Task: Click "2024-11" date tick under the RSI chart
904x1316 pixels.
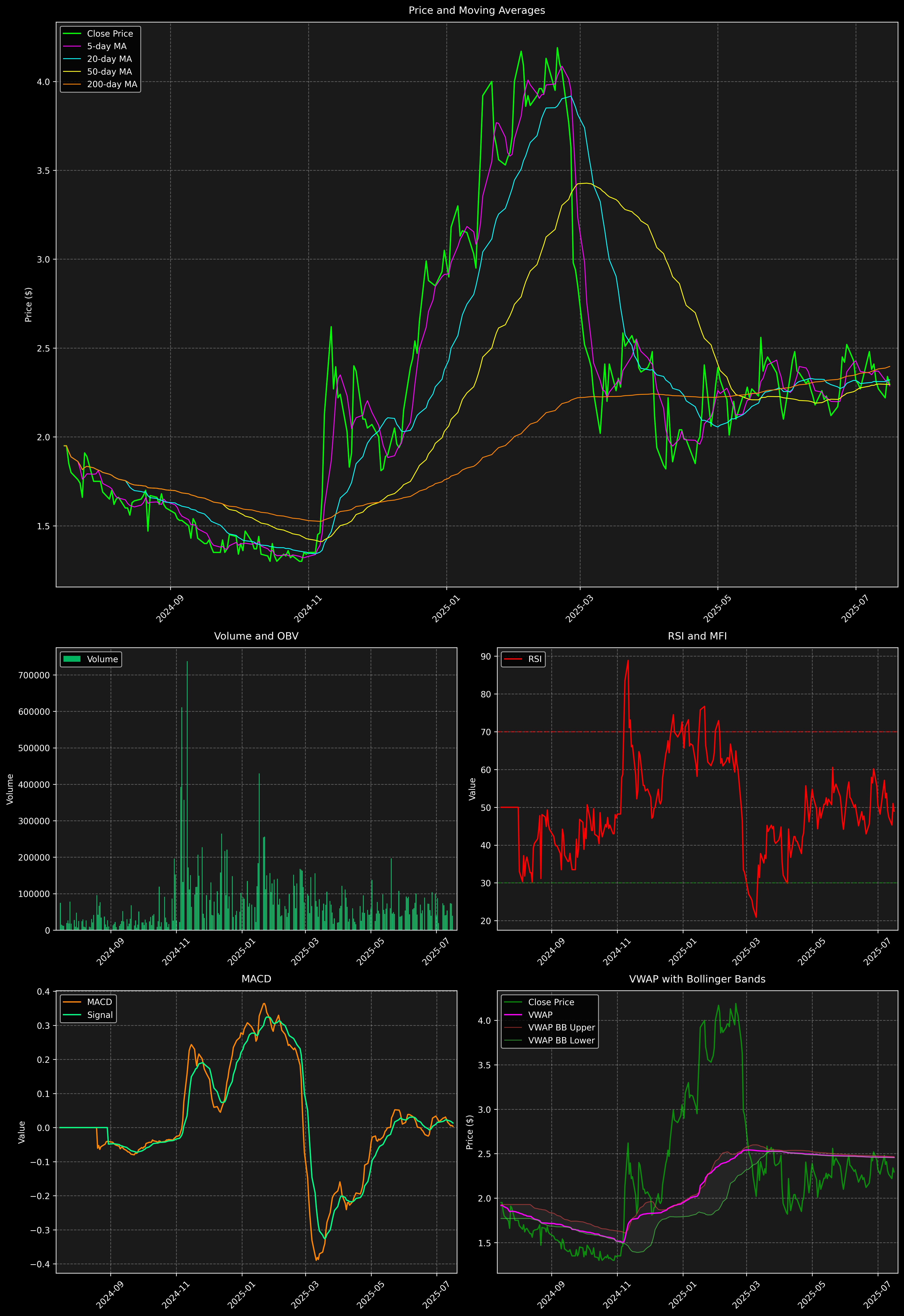Action: pos(617,952)
